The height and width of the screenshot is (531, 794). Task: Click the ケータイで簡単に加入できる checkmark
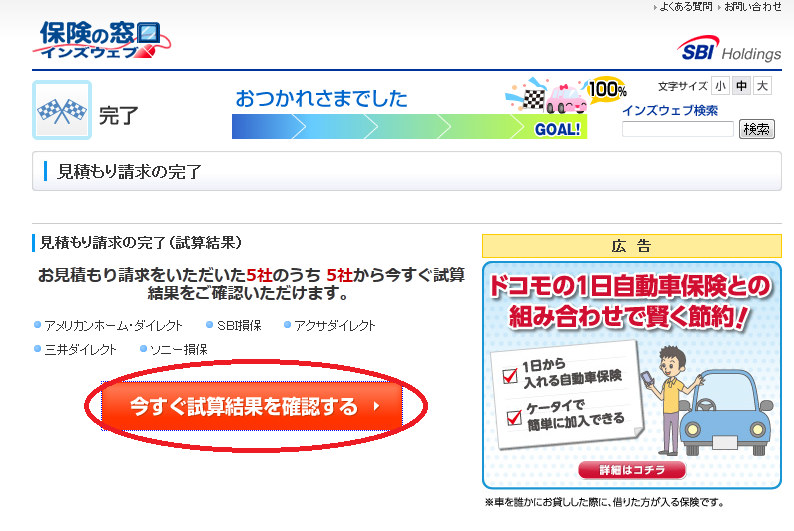click(x=514, y=417)
